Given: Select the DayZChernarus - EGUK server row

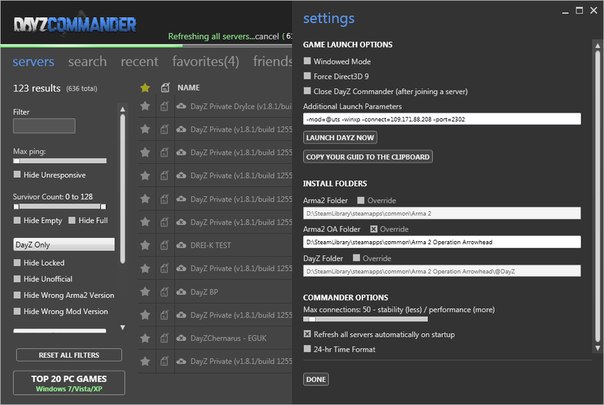Looking at the screenshot, I should point(215,338).
